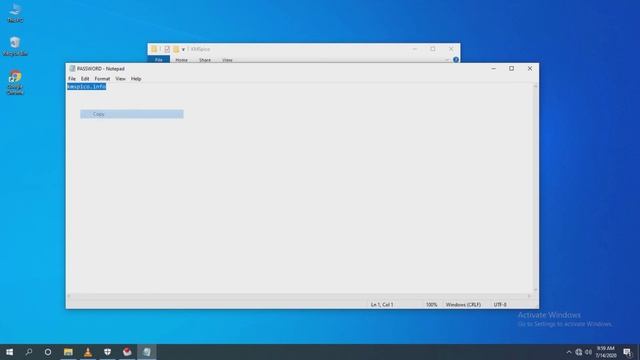Close the File Explorer window

pos(451,49)
